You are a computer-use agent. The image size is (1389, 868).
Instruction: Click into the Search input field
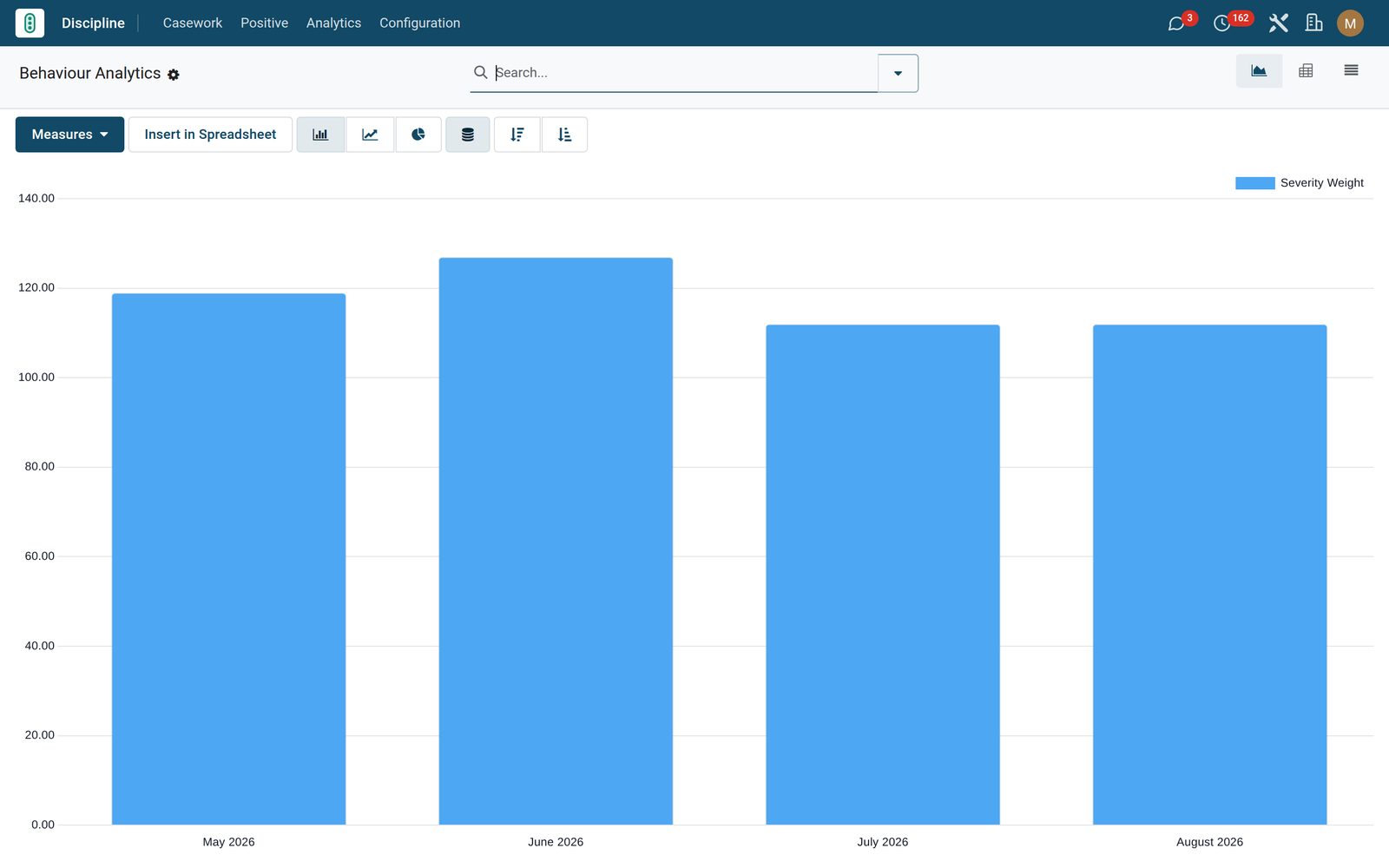tap(684, 73)
